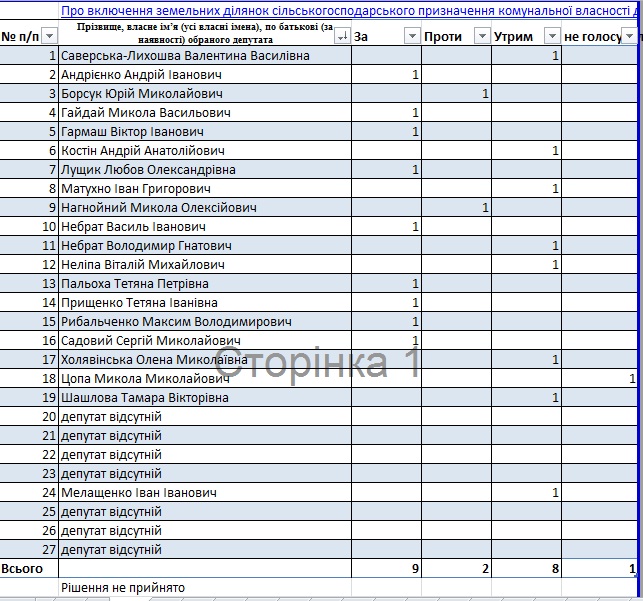
Task: Select row number 13 cell
Action: click(29, 283)
